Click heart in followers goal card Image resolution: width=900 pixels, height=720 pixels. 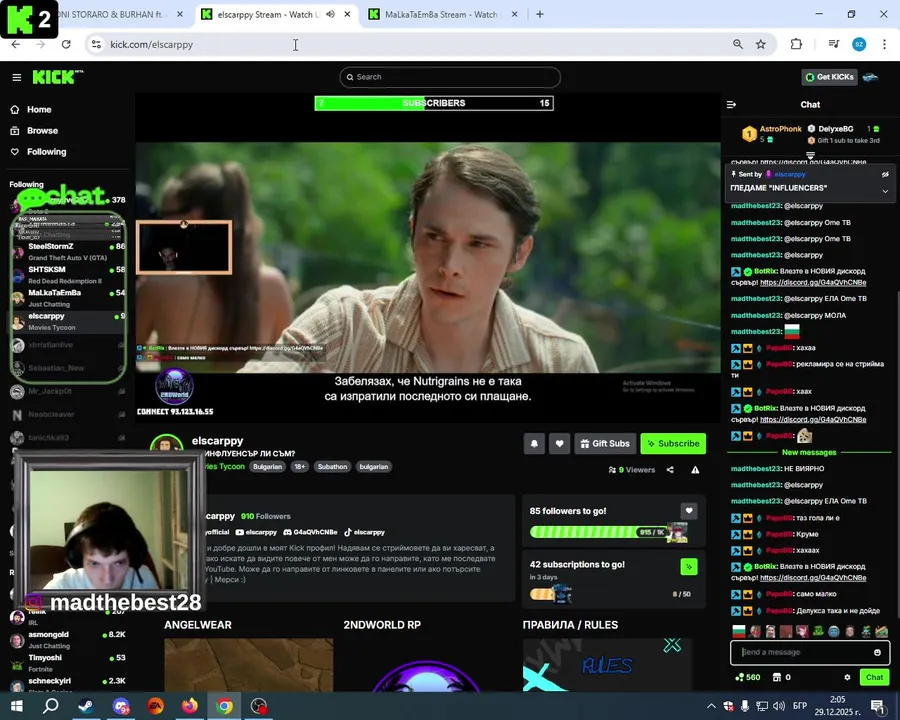[x=689, y=510]
